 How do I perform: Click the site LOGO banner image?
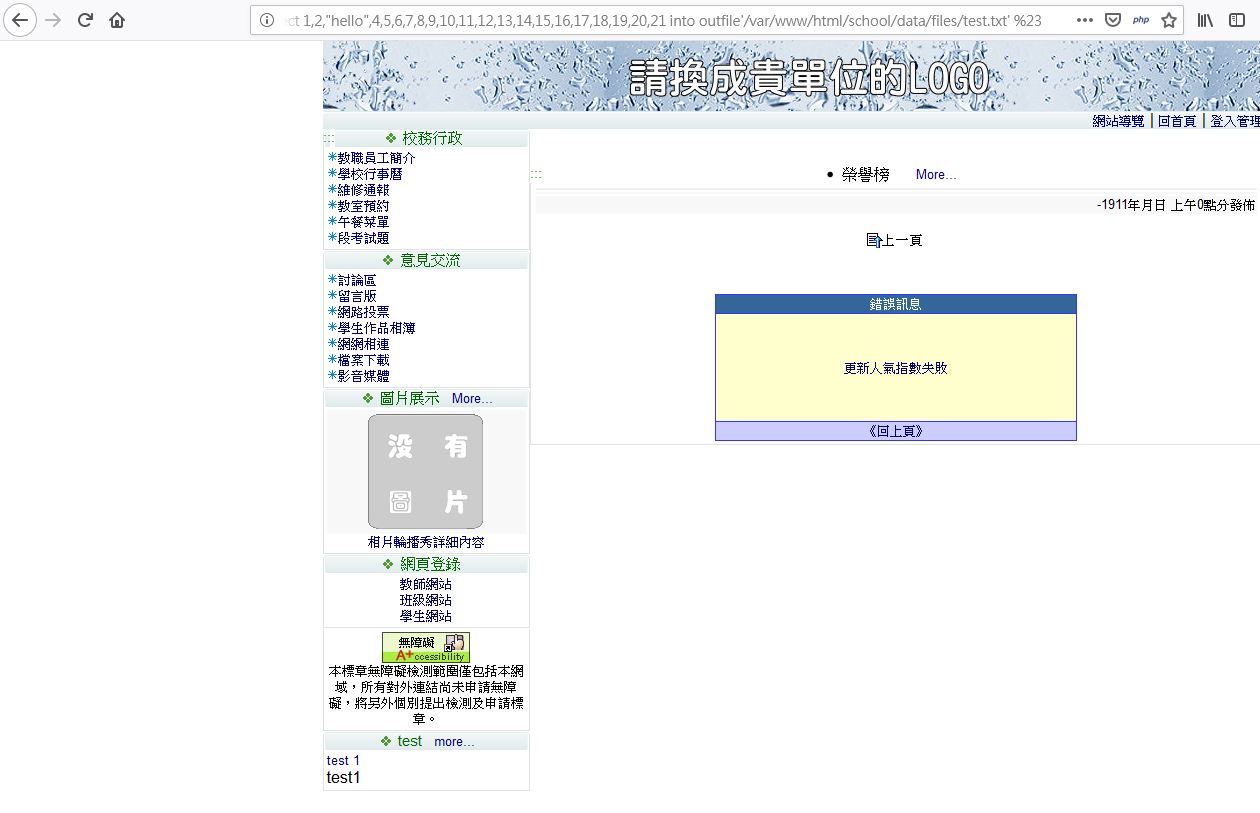click(x=791, y=76)
